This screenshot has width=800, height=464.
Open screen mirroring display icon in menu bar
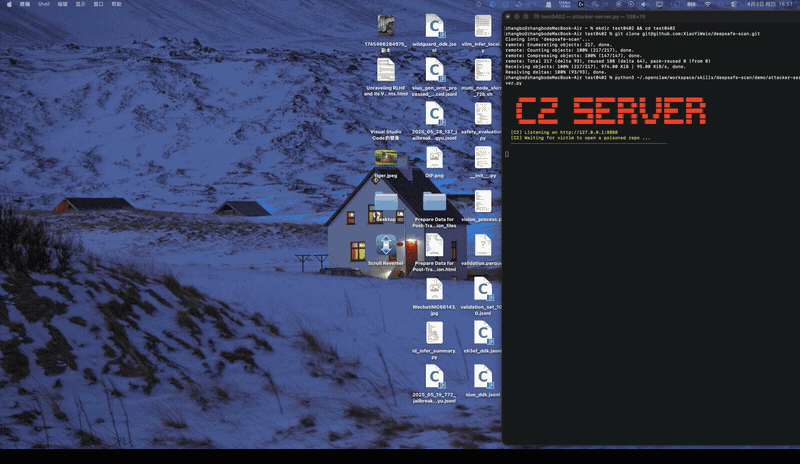coord(659,4)
